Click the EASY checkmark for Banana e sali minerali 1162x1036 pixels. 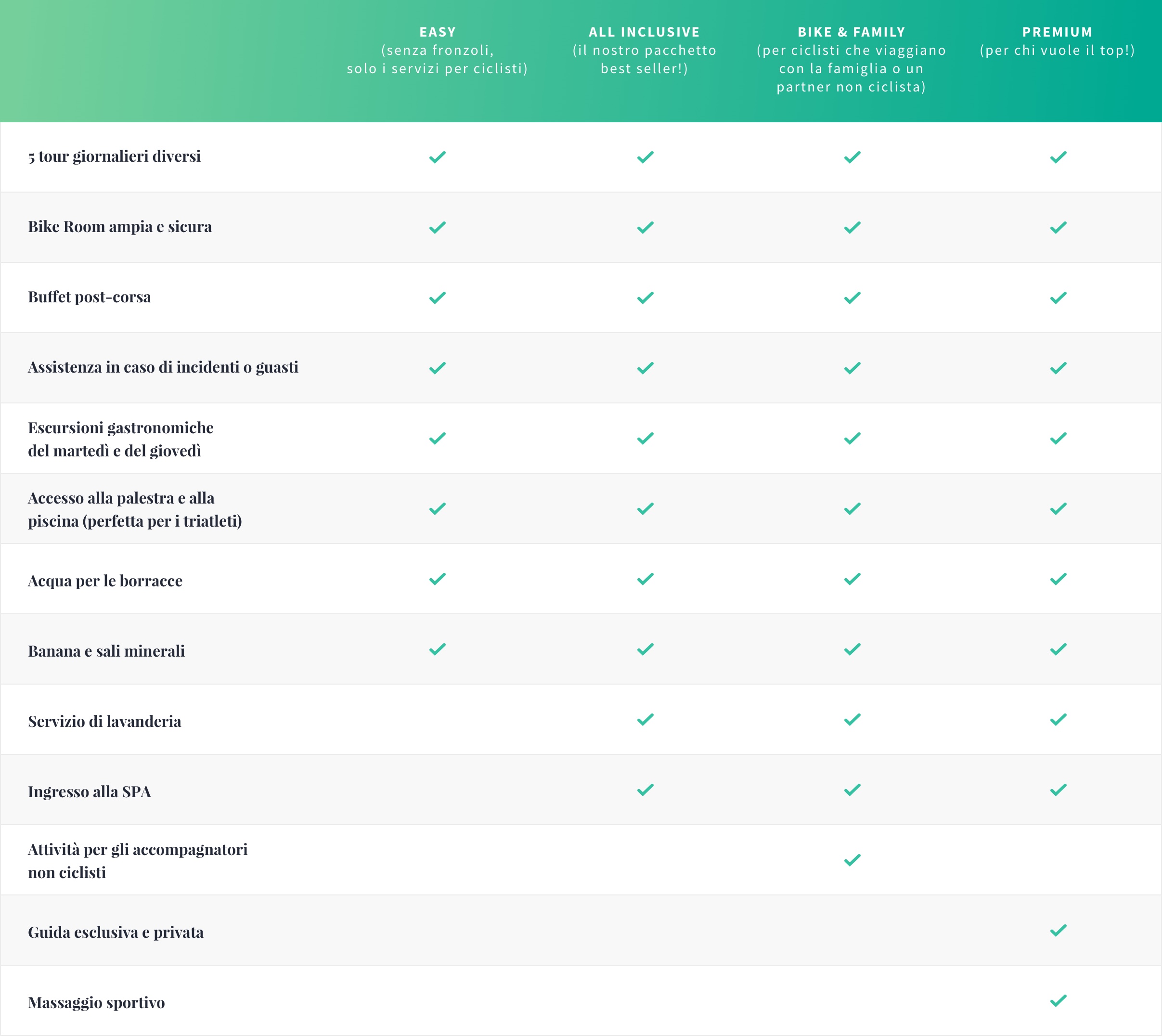[437, 649]
